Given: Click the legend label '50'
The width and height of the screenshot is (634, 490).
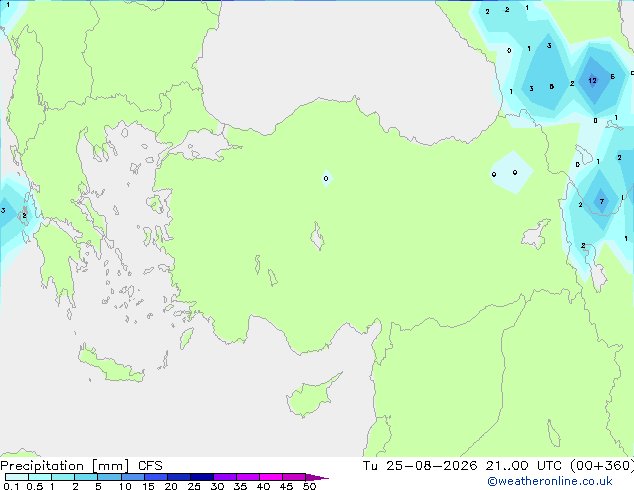Looking at the screenshot, I should click(309, 486).
